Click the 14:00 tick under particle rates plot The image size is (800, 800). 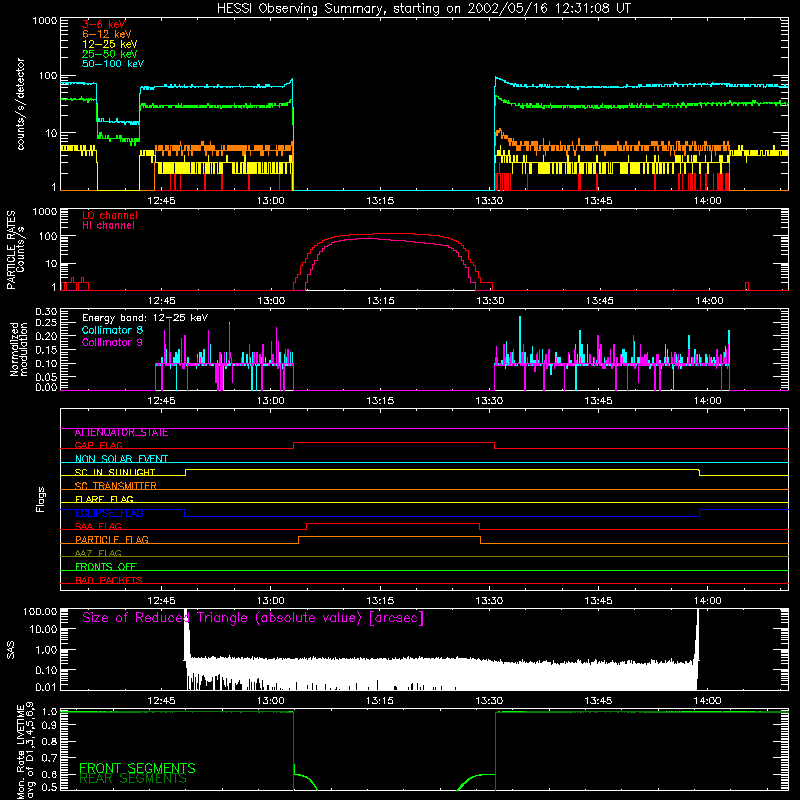tap(709, 301)
